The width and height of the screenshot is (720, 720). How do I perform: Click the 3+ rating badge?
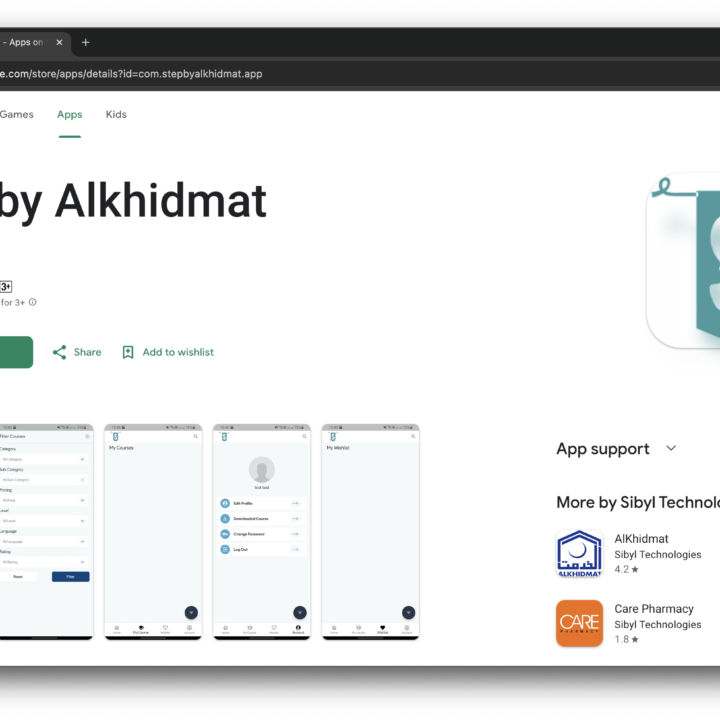click(x=6, y=287)
